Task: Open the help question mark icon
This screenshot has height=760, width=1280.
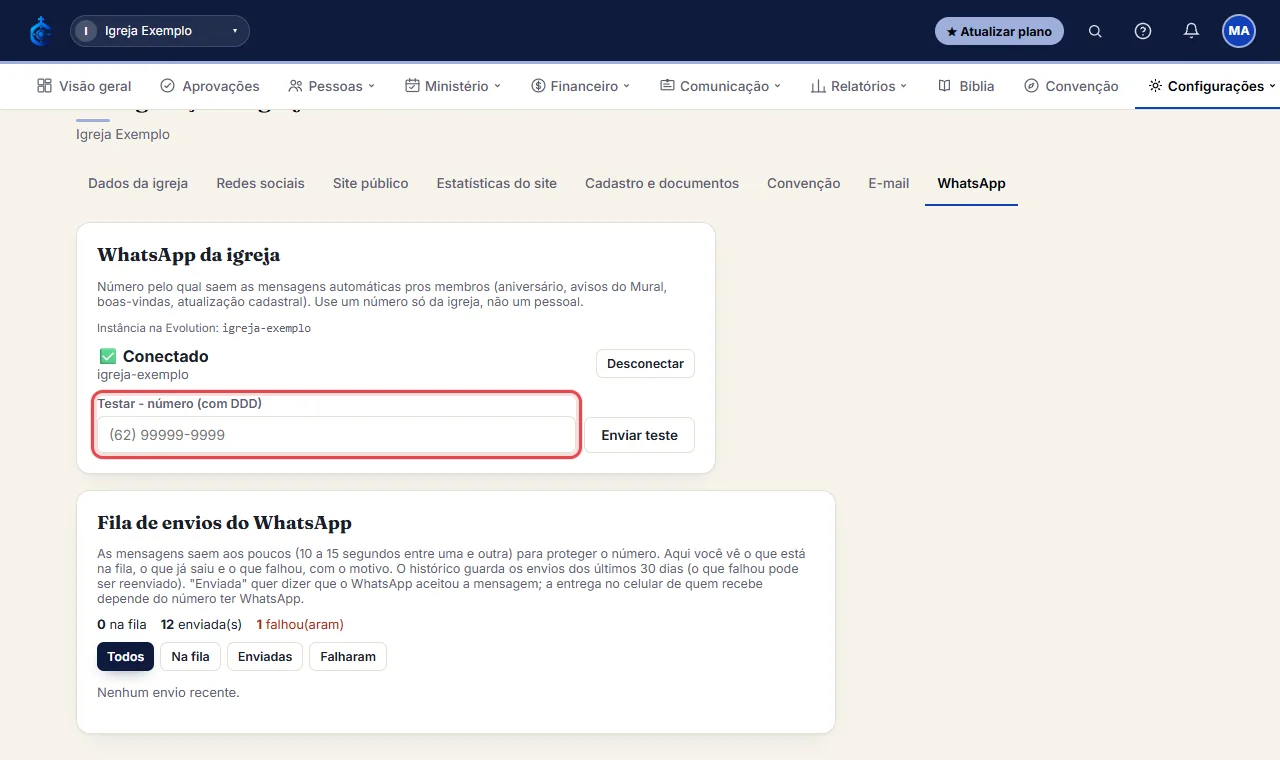Action: pyautogui.click(x=1143, y=31)
